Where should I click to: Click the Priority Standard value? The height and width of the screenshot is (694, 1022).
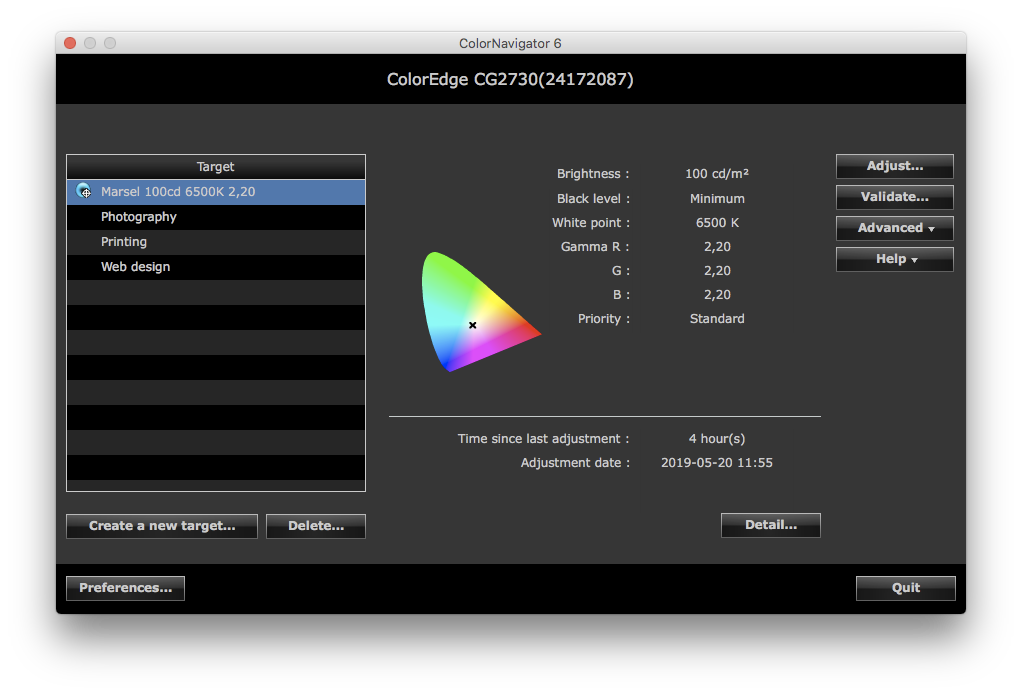click(717, 319)
